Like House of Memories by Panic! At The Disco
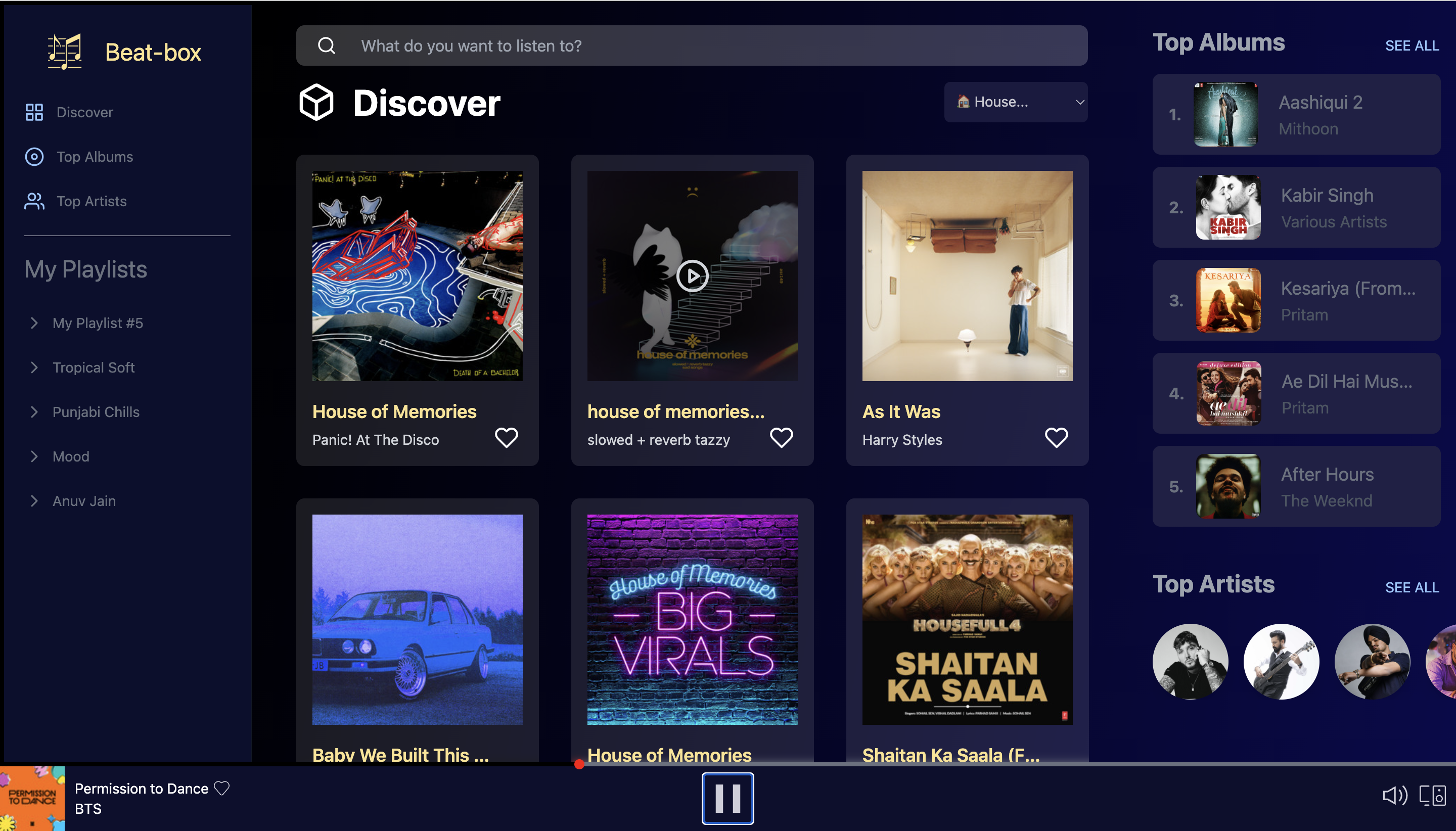Screen dimensions: 1456x831 coord(506,438)
